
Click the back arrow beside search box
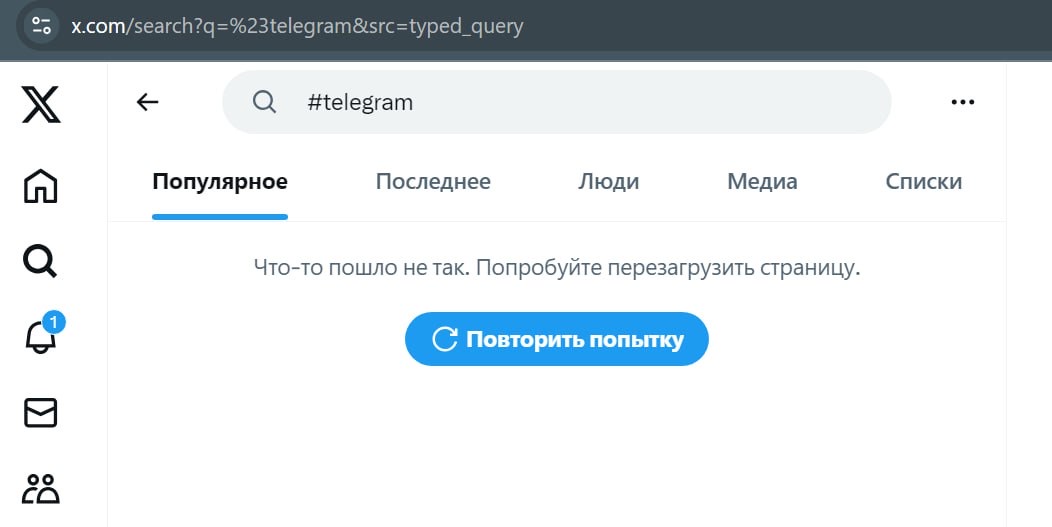[x=148, y=102]
